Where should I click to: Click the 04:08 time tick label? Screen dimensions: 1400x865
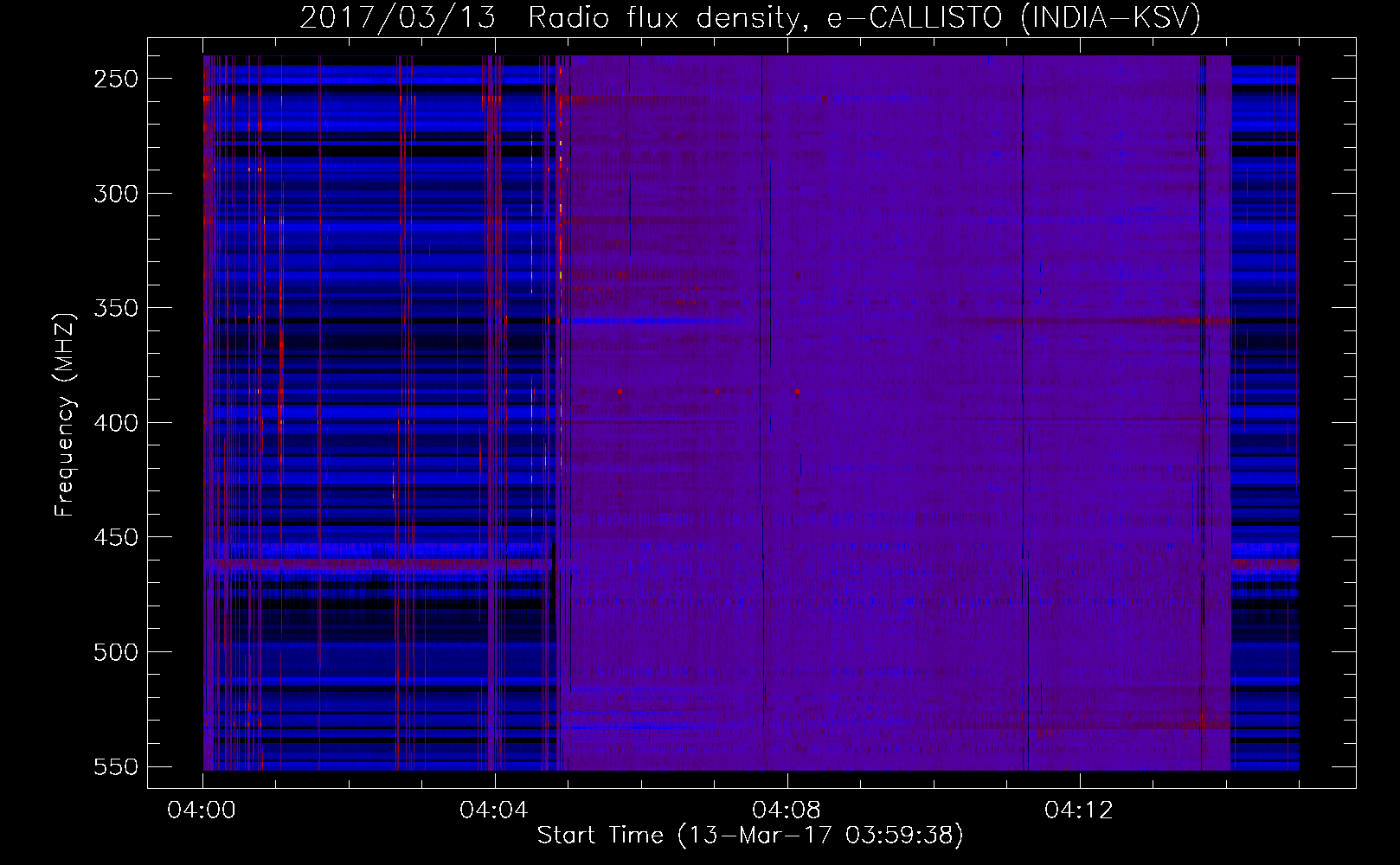click(x=787, y=811)
